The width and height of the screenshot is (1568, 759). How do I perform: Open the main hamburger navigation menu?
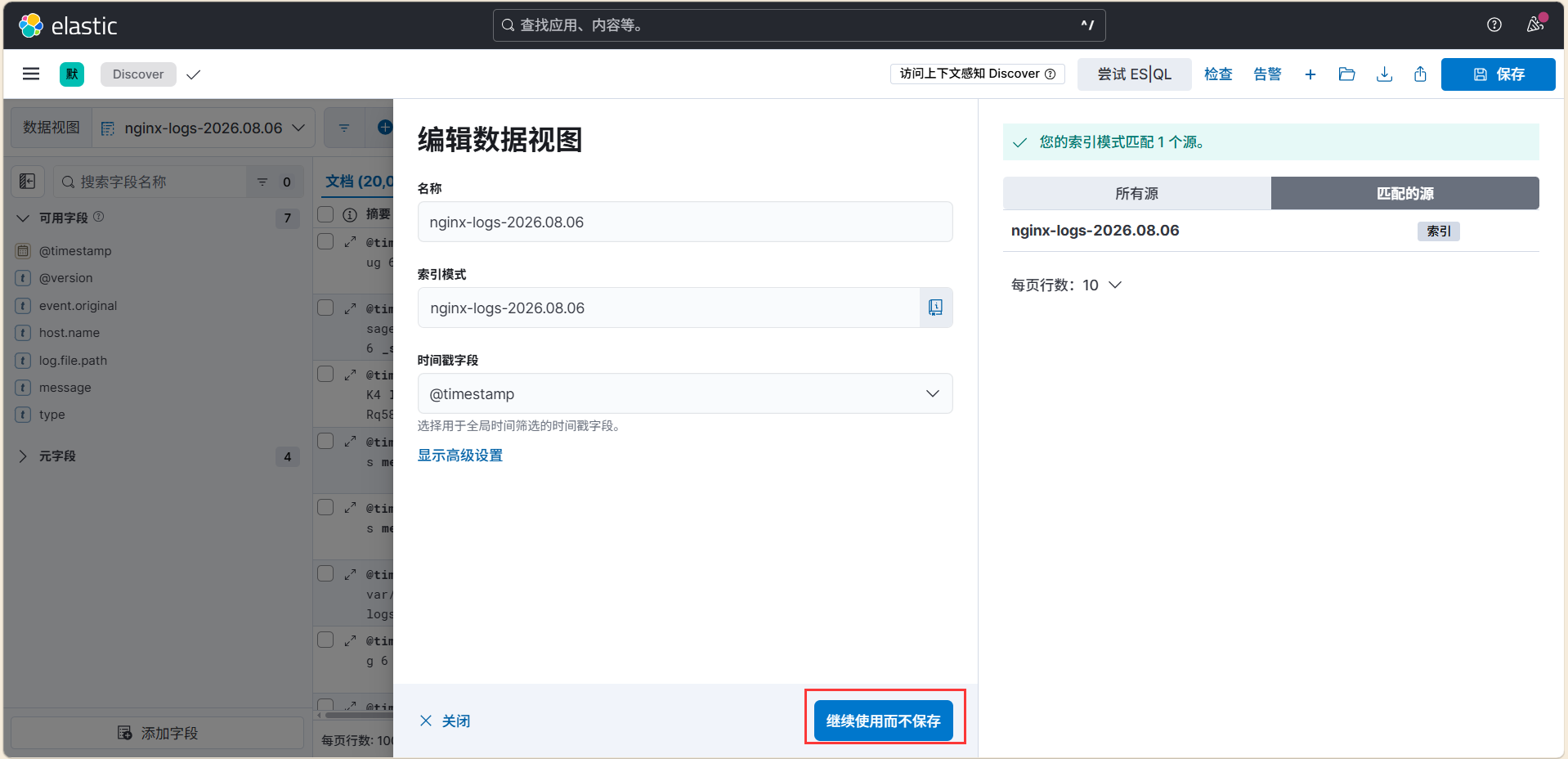point(31,74)
